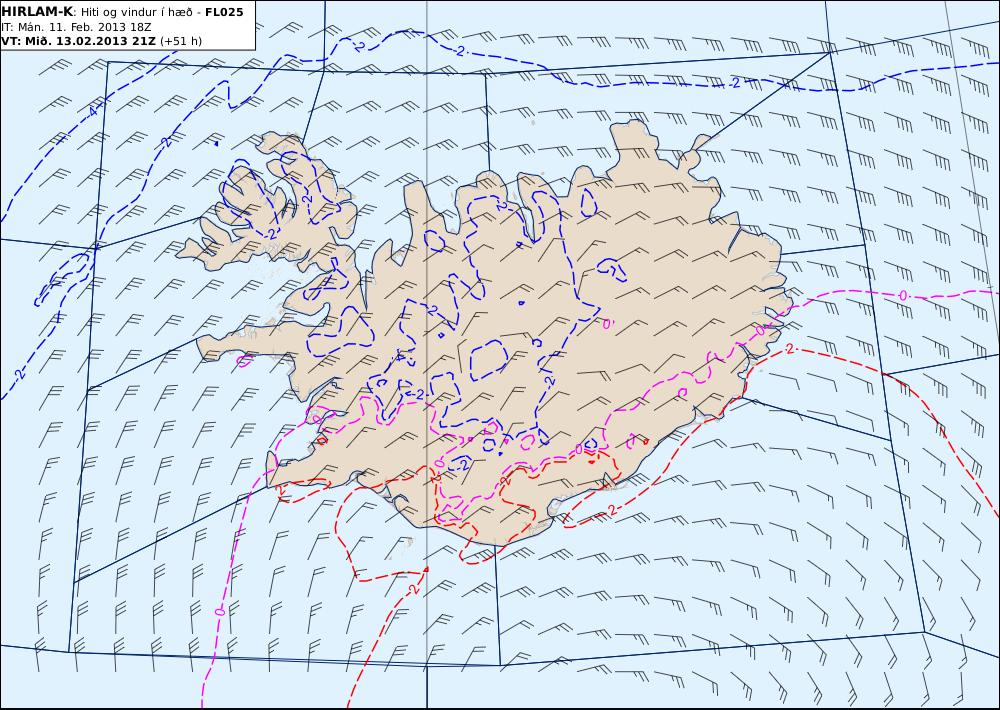Select the "Hiti og vindur í hæð" text
Image resolution: width=1000 pixels, height=710 pixels.
pos(136,13)
